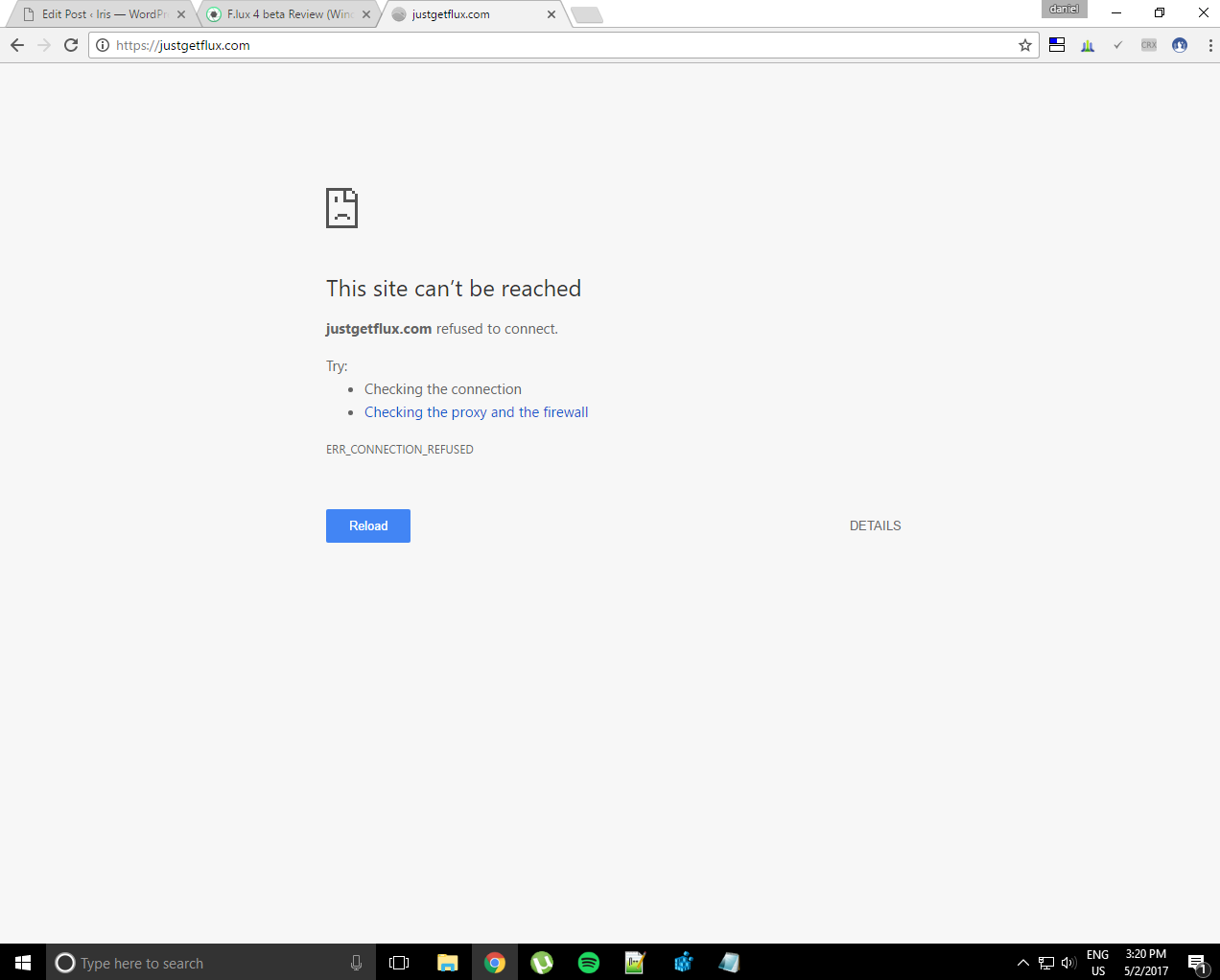This screenshot has height=980, width=1220.
Task: Open the Windows Start menu
Action: pyautogui.click(x=23, y=963)
